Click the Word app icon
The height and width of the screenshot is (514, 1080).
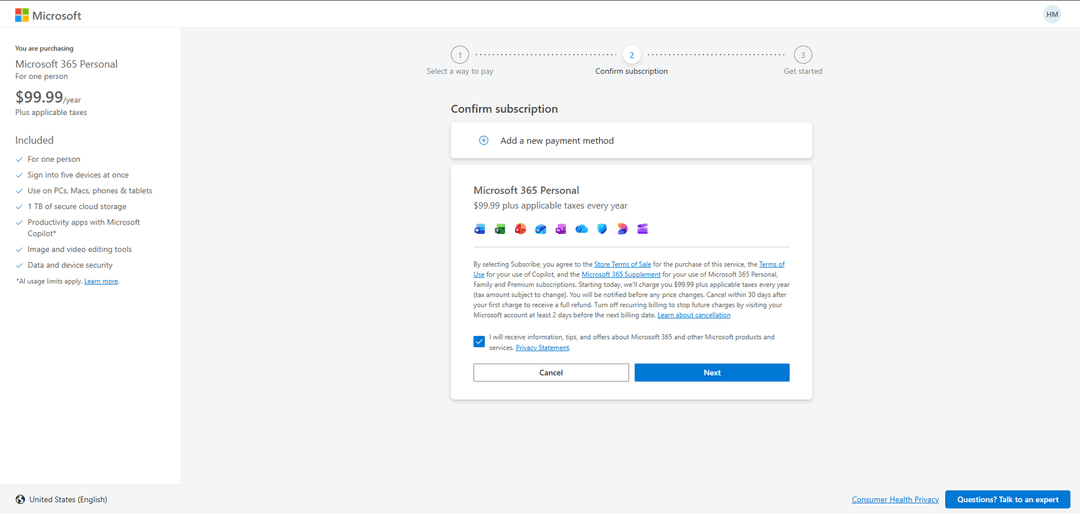pos(480,229)
